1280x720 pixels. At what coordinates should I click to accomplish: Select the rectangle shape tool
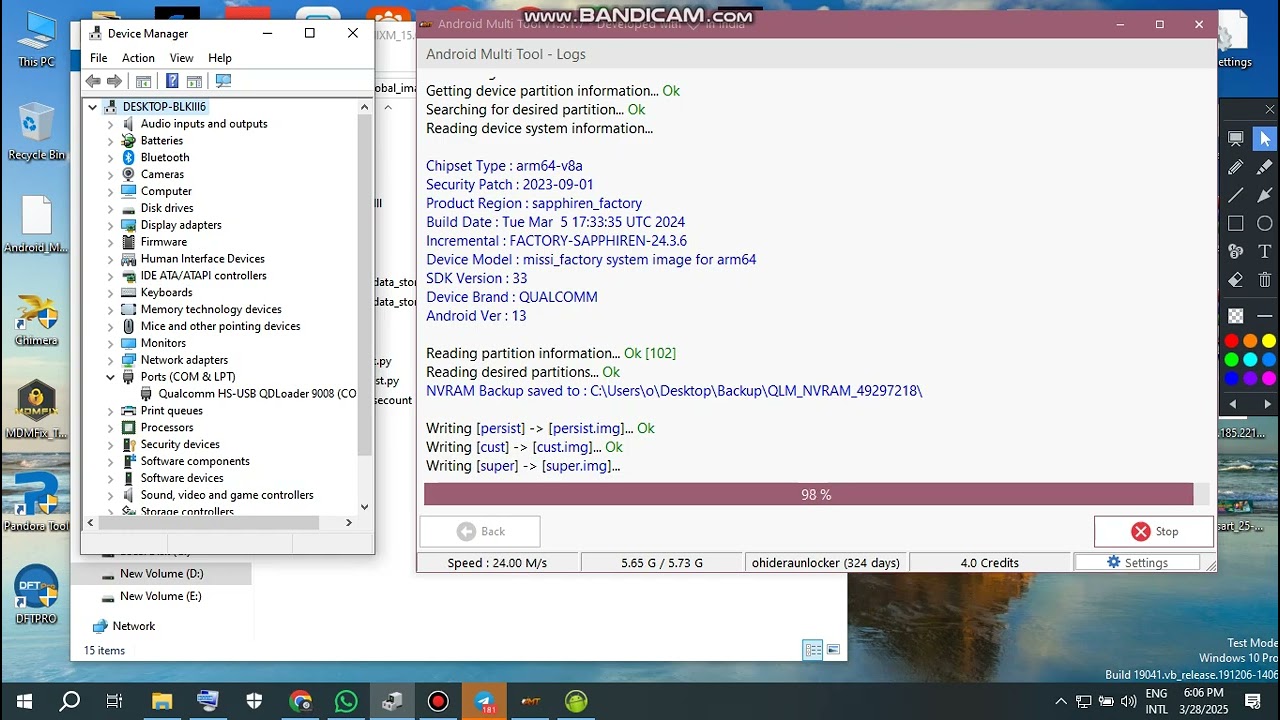1236,223
